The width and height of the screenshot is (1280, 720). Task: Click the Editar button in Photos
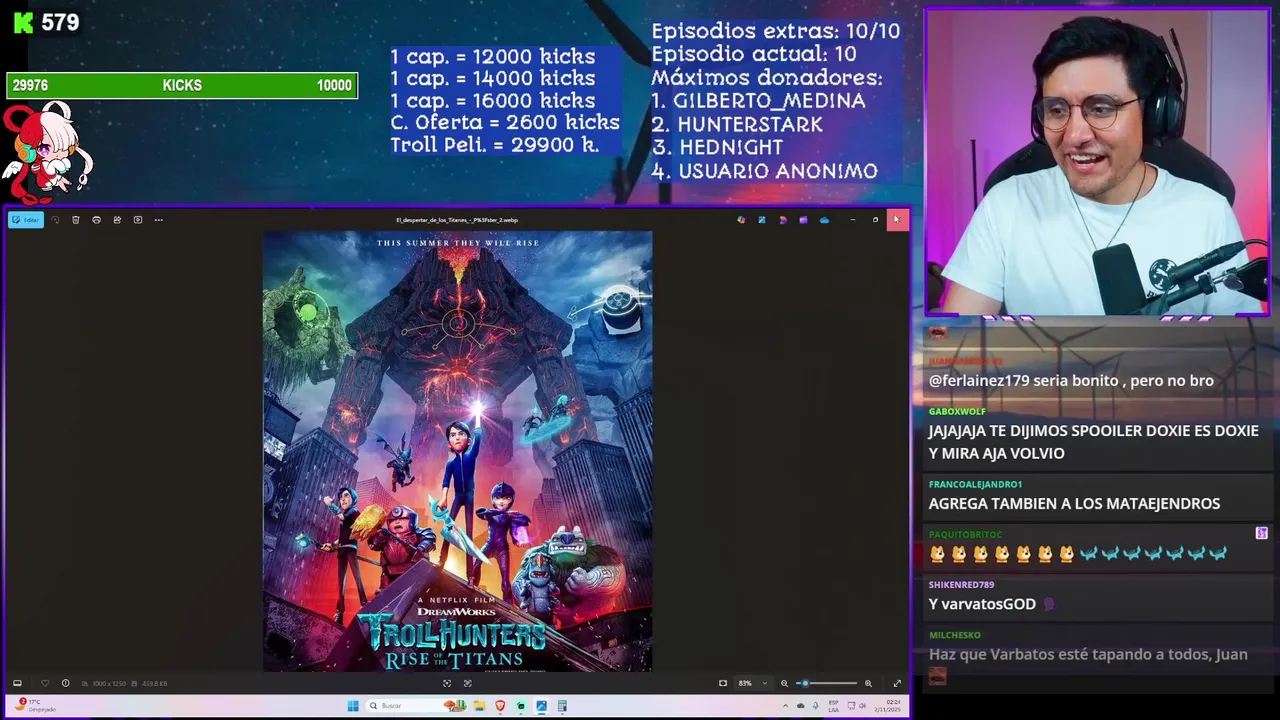coord(26,220)
